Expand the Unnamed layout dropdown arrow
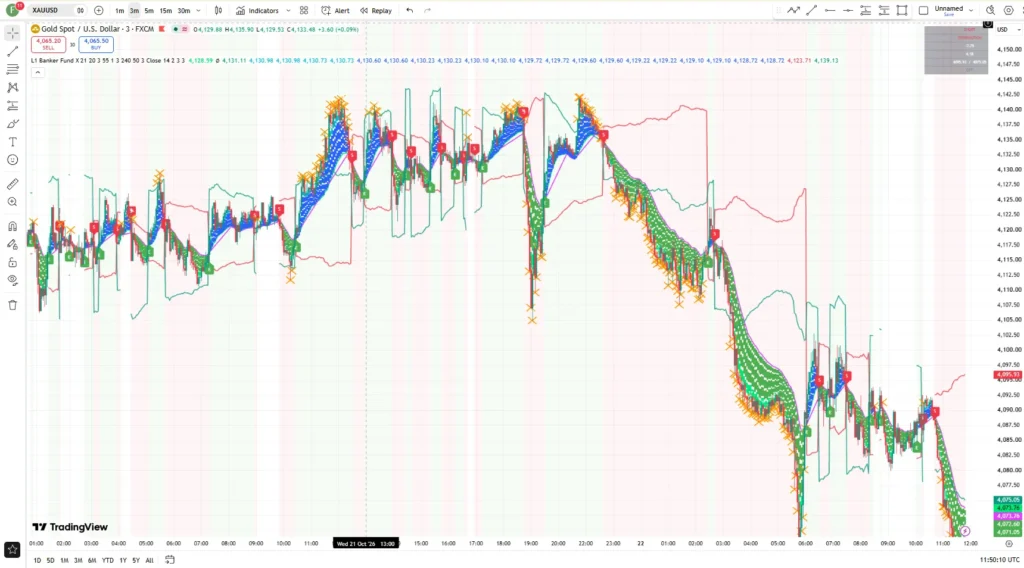 [x=971, y=10]
